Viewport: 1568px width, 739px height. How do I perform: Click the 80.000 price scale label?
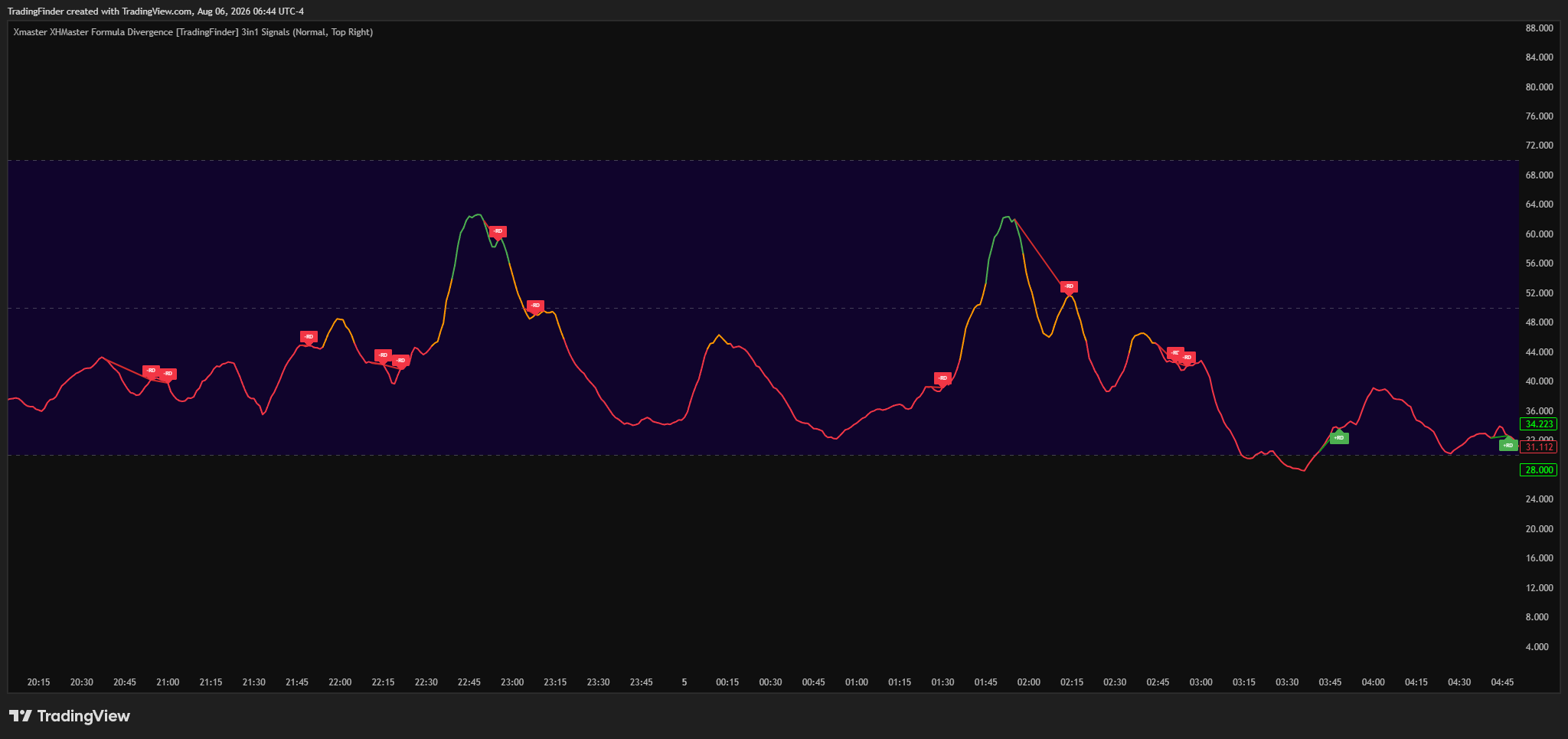pos(1539,87)
